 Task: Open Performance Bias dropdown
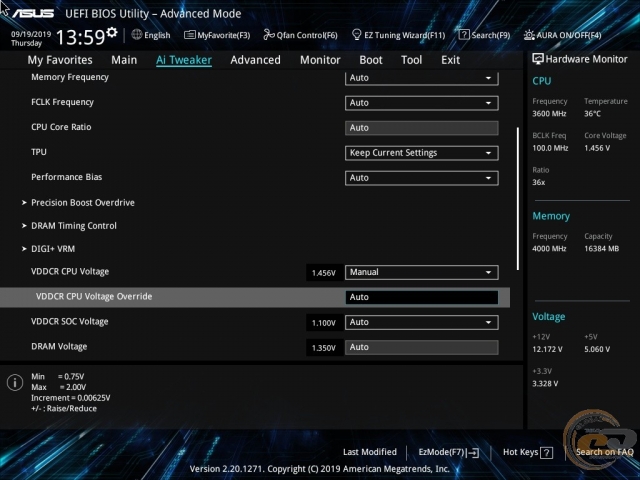(x=421, y=178)
